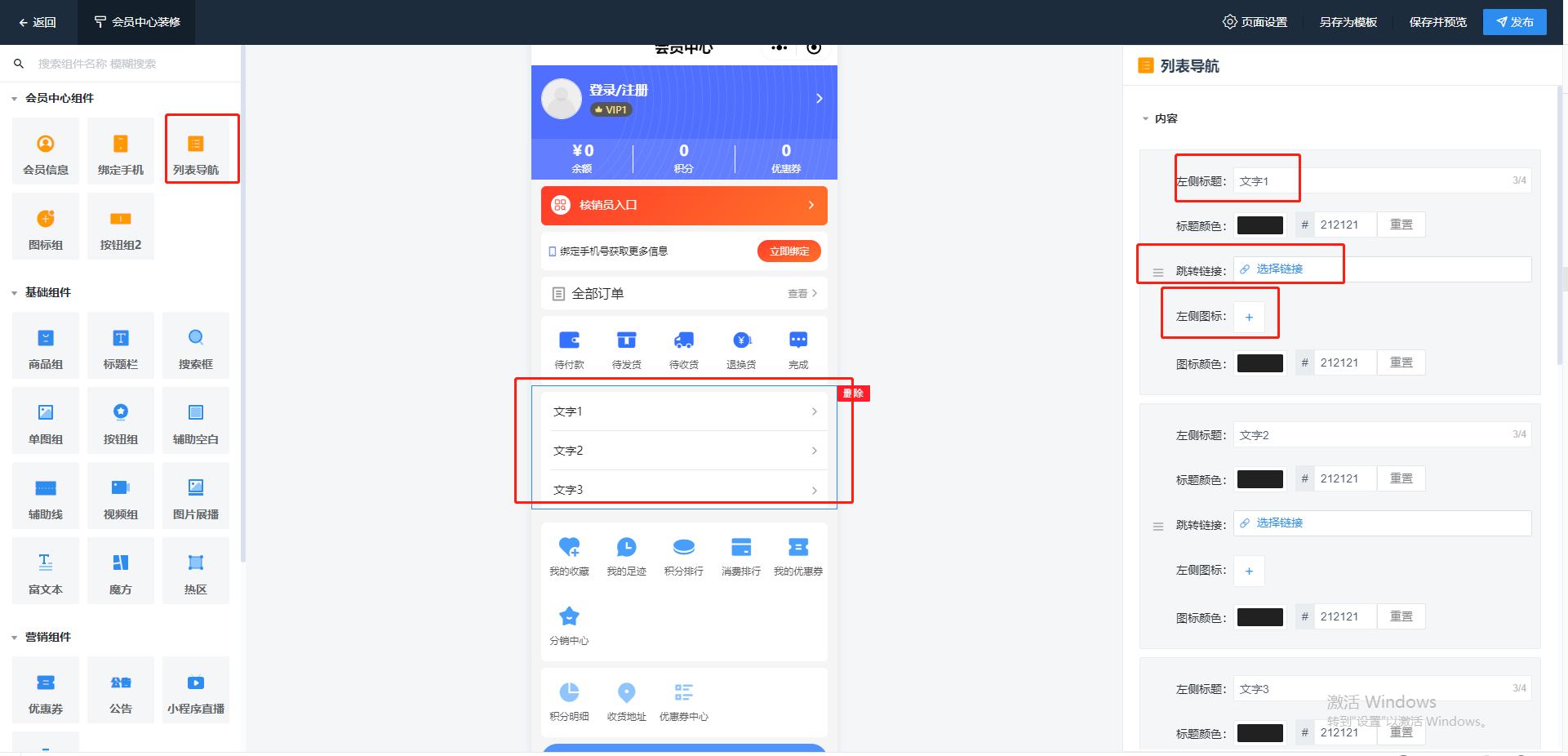Click the 待发货 order icon
The height and width of the screenshot is (756, 1568).
click(626, 340)
